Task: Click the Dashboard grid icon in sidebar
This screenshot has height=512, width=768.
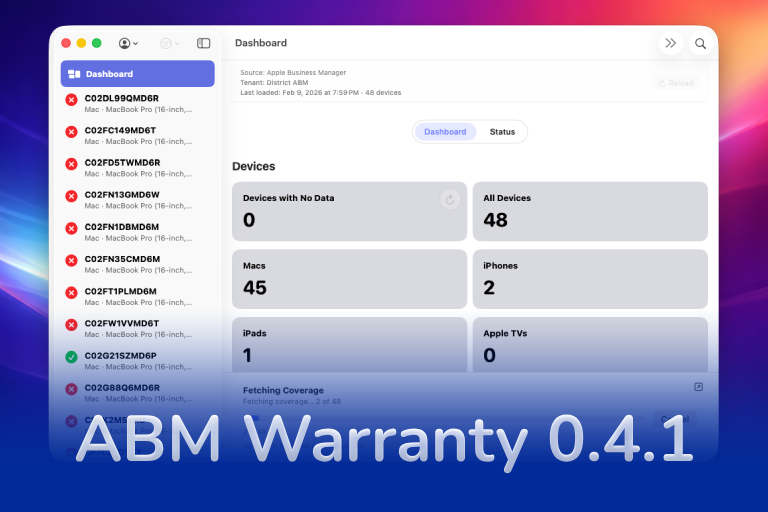Action: coord(74,74)
